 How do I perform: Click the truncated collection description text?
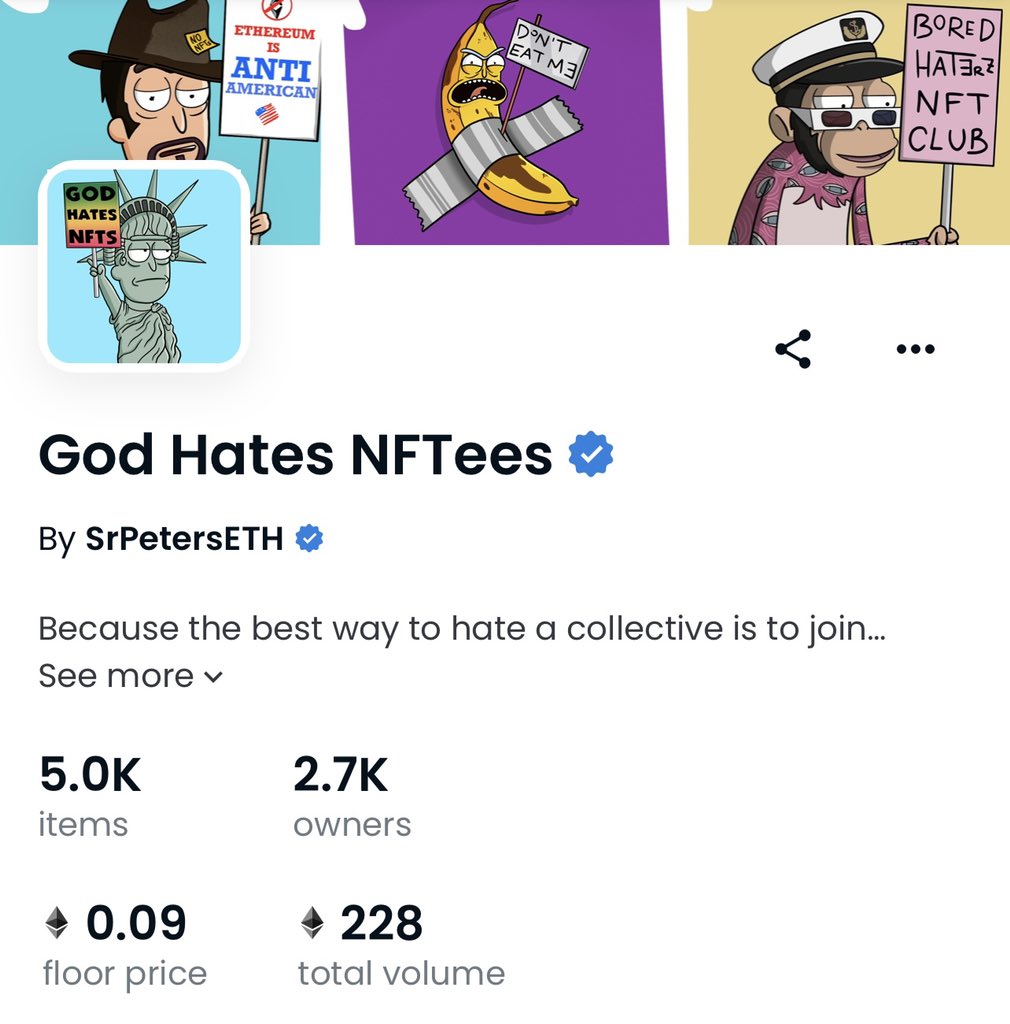462,630
